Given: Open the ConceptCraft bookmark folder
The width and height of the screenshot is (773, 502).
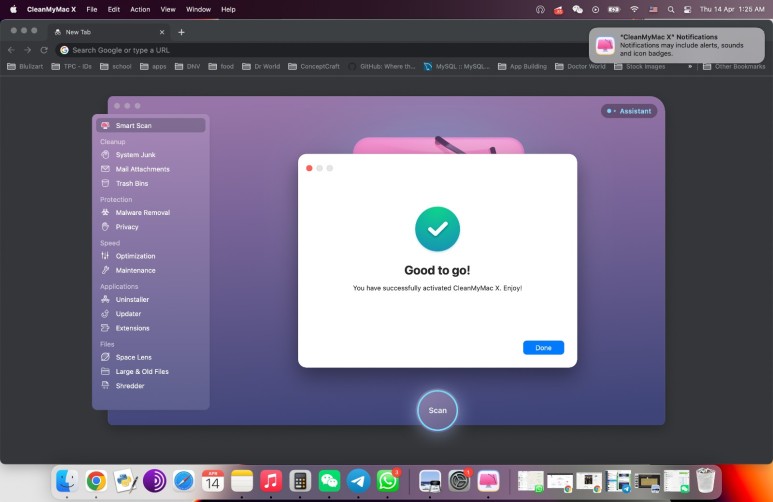Looking at the screenshot, I should coord(314,67).
